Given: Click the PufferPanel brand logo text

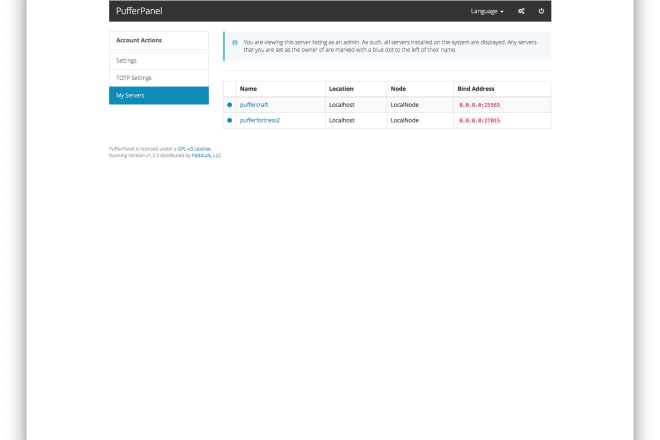Looking at the screenshot, I should click(139, 11).
